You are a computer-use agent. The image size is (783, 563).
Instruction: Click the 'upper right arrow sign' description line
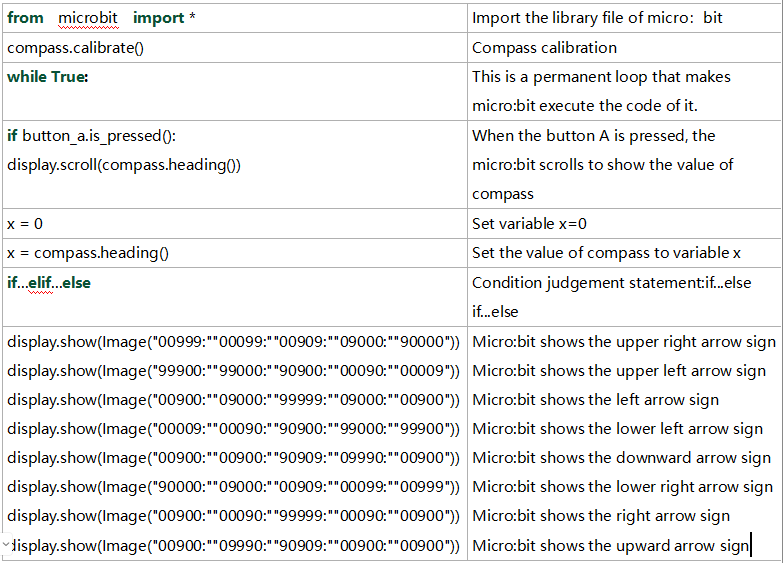[x=624, y=342]
